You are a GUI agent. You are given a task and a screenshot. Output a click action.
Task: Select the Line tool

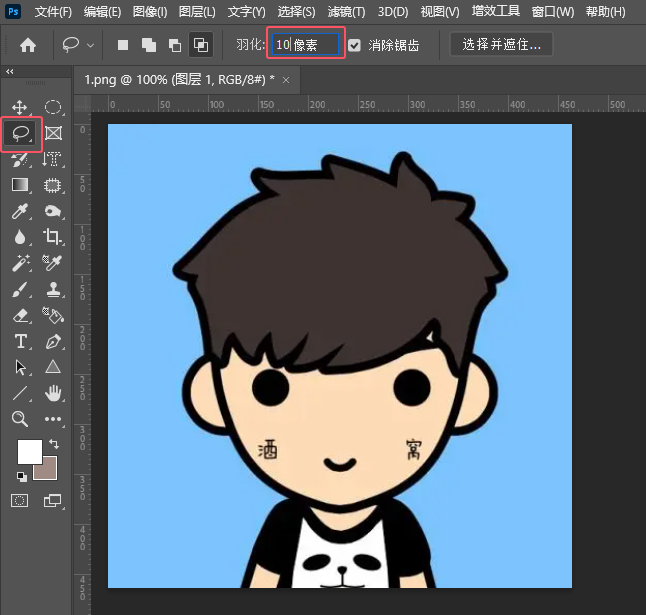coord(20,393)
